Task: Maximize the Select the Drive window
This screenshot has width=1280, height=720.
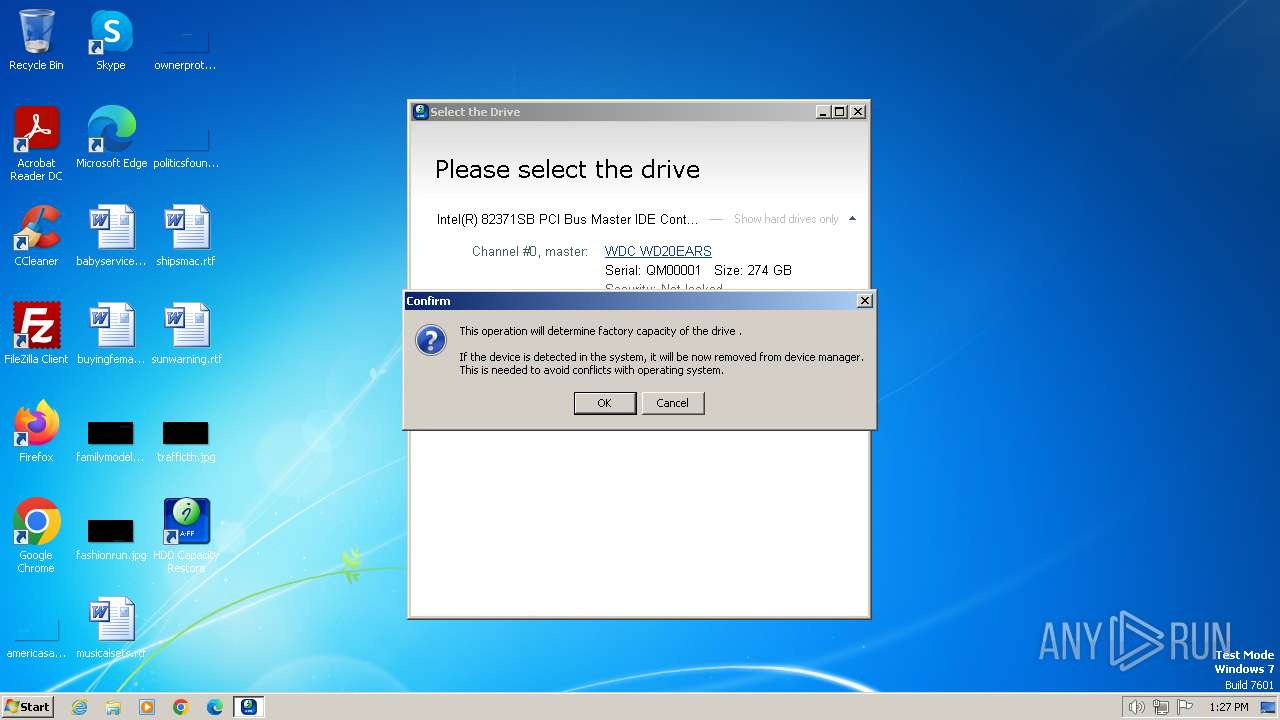Action: tap(840, 112)
